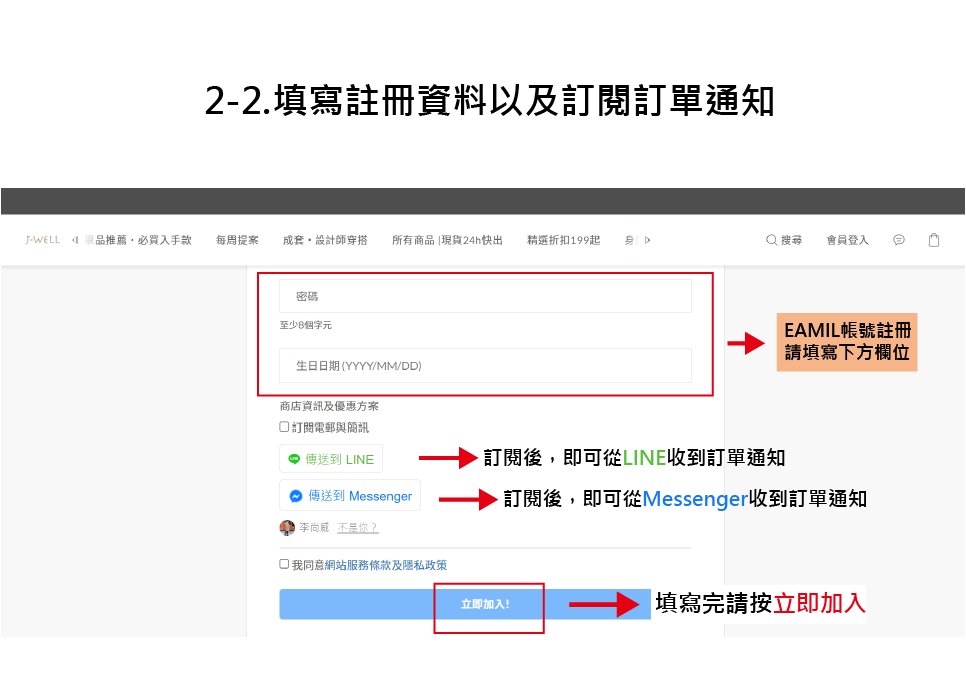Screen dimensions: 966x683
Task: Check 我同意 terms agreement checkbox
Action: click(x=284, y=564)
